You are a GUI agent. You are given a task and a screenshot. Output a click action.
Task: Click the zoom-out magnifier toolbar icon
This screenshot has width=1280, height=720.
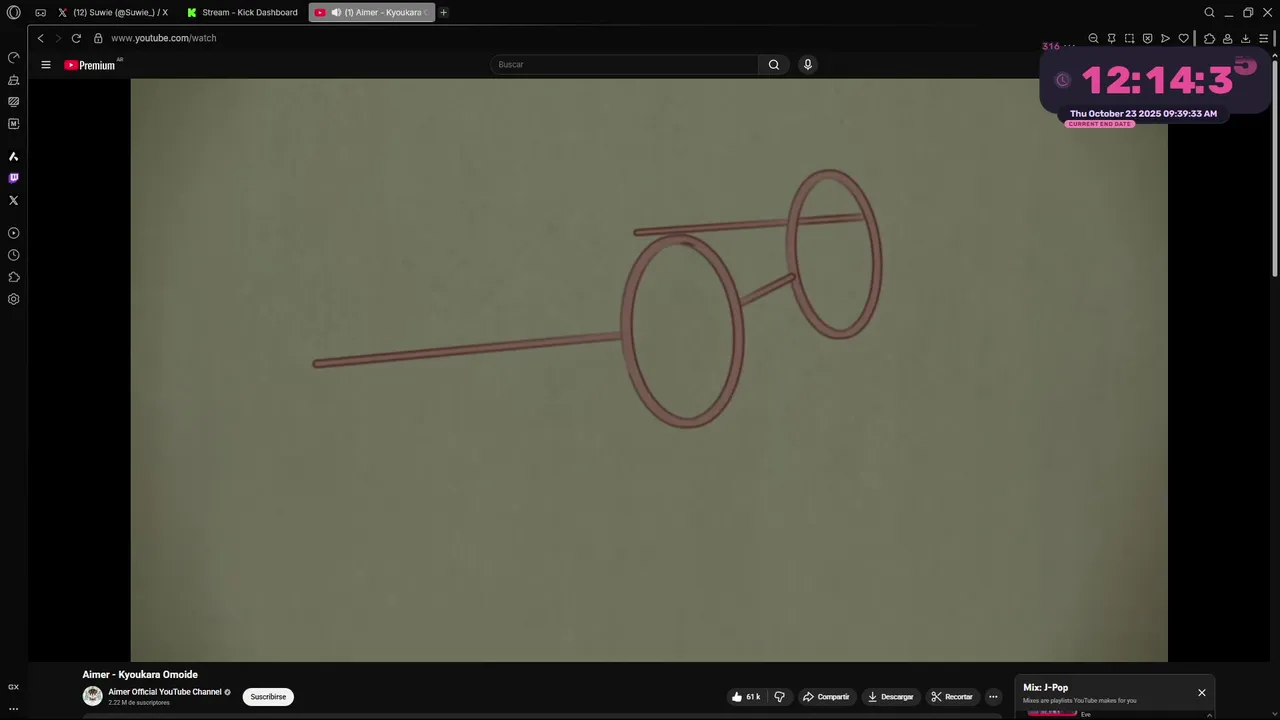click(1093, 38)
